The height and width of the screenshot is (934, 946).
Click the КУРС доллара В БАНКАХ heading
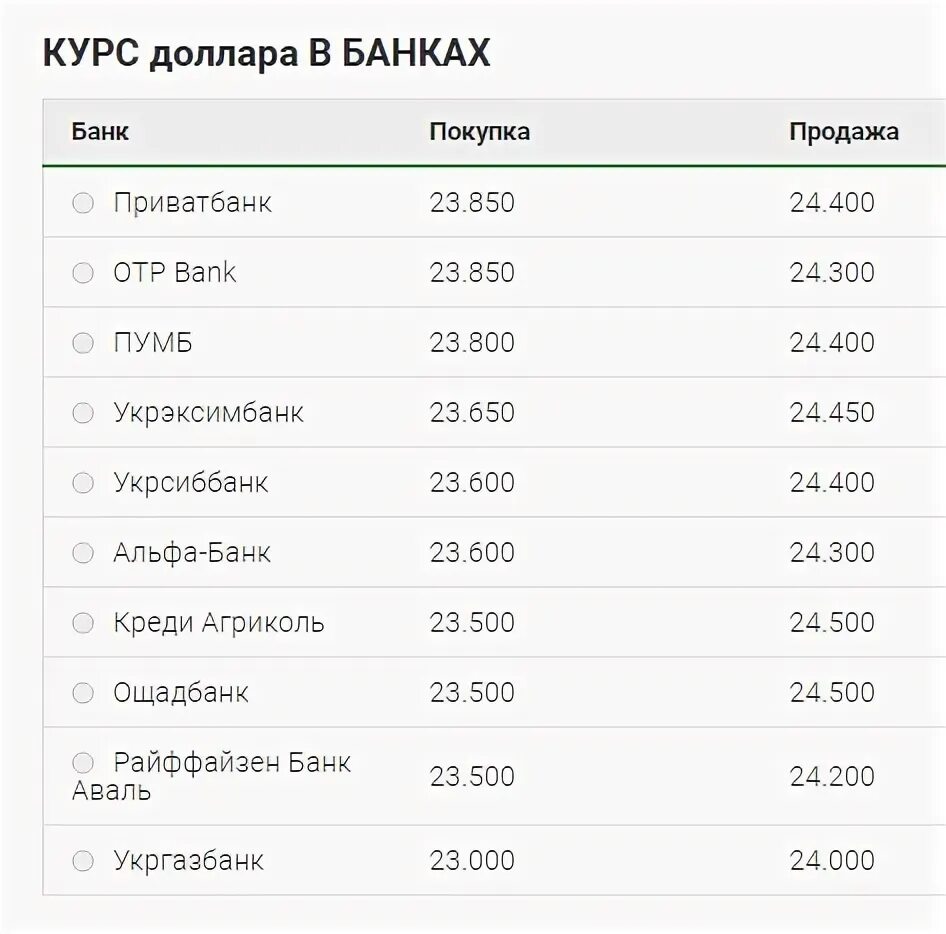tap(267, 54)
